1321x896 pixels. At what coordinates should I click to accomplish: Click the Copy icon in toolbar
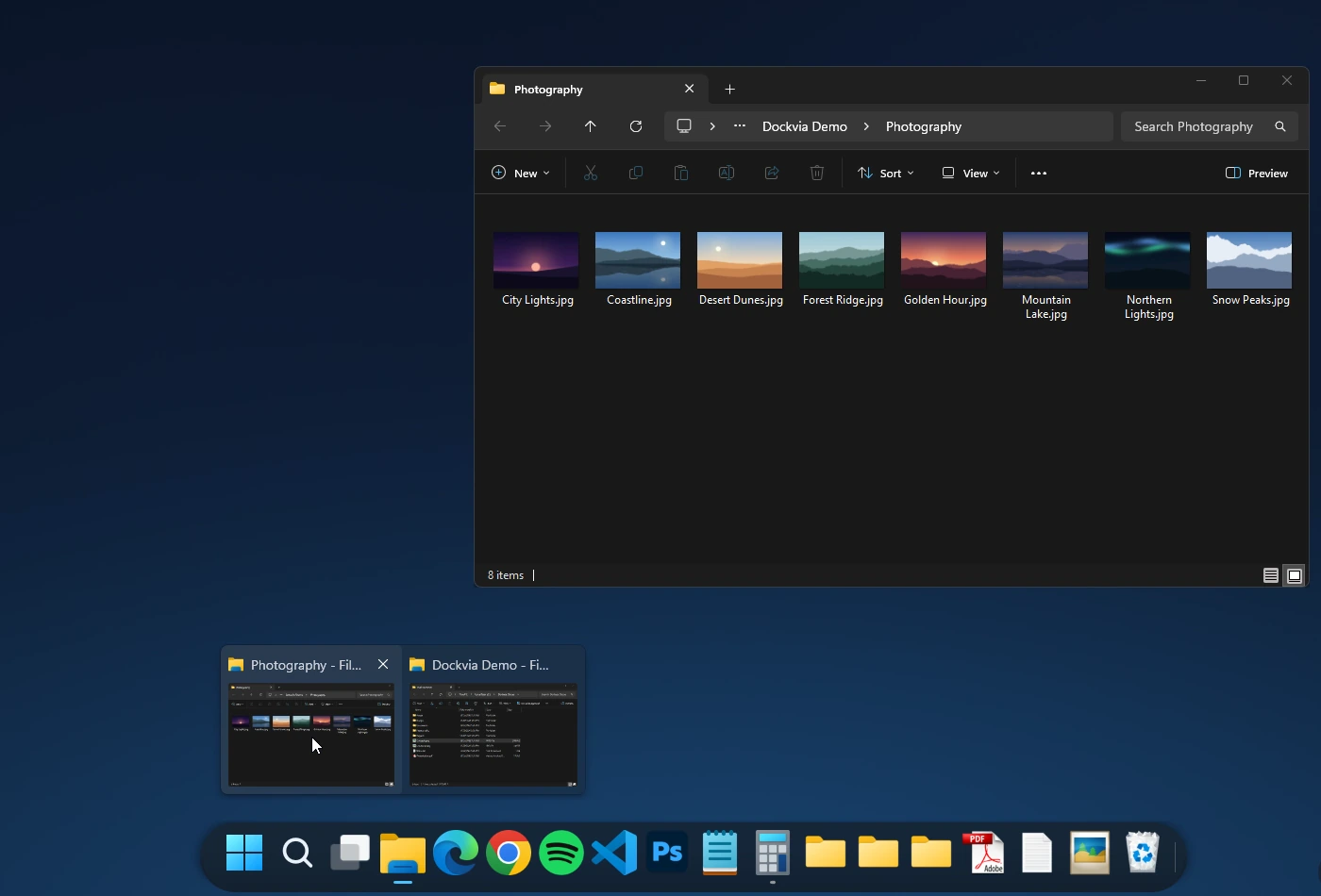coord(636,173)
